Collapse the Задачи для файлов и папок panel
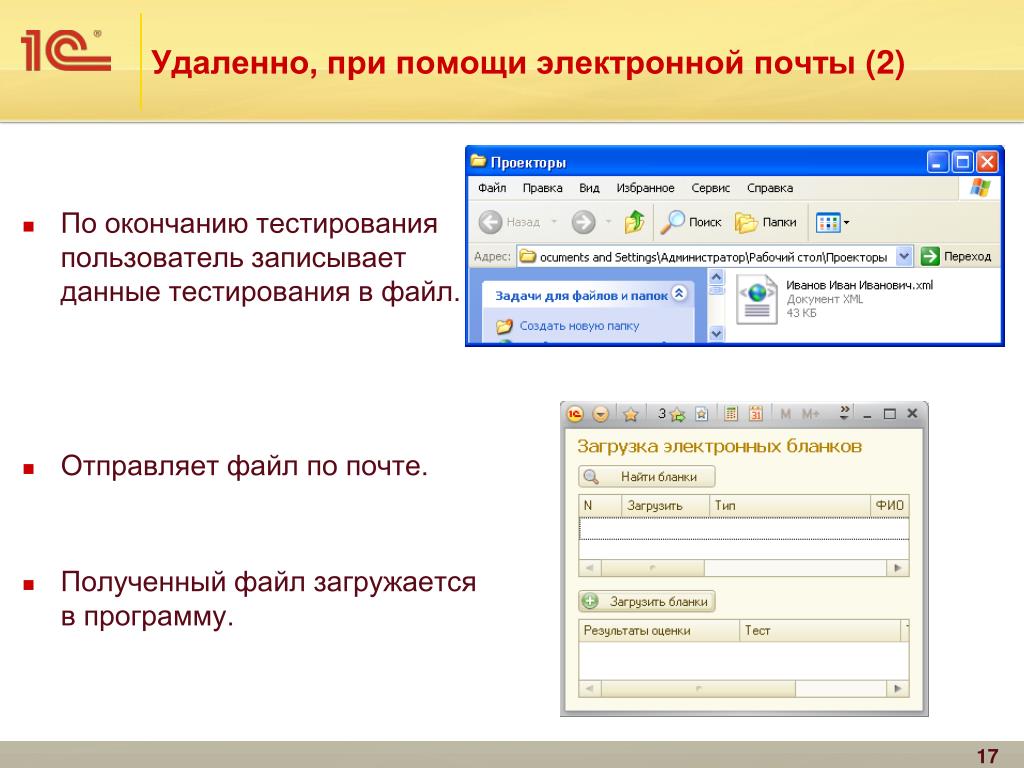The width and height of the screenshot is (1024, 768). click(x=679, y=294)
